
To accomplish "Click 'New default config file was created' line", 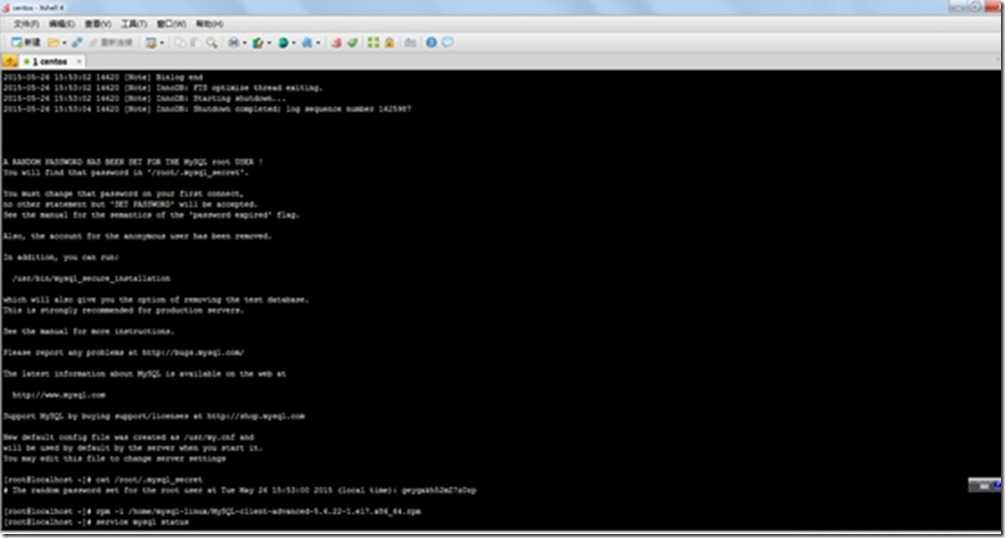I will [128, 437].
